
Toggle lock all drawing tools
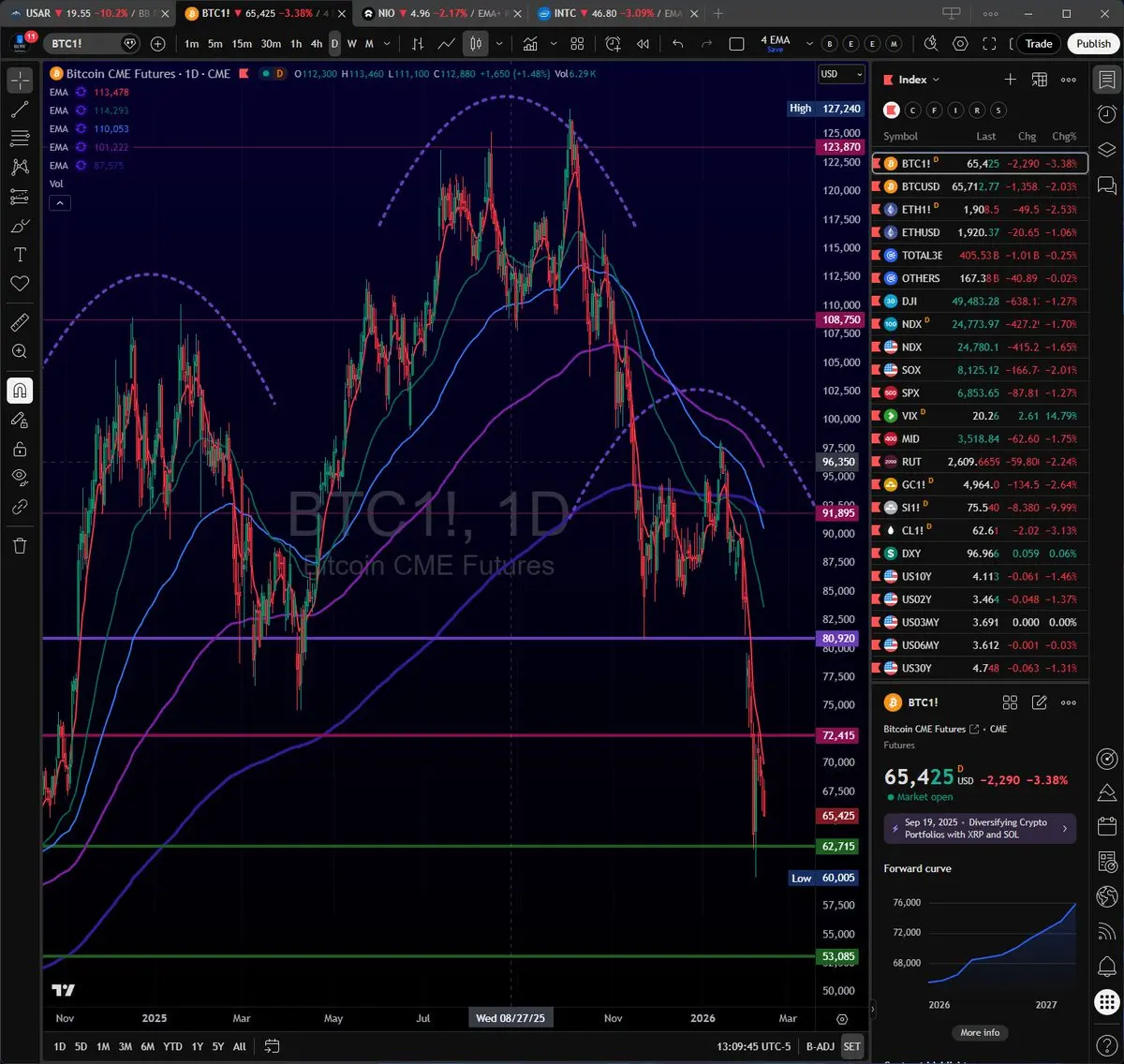point(20,449)
